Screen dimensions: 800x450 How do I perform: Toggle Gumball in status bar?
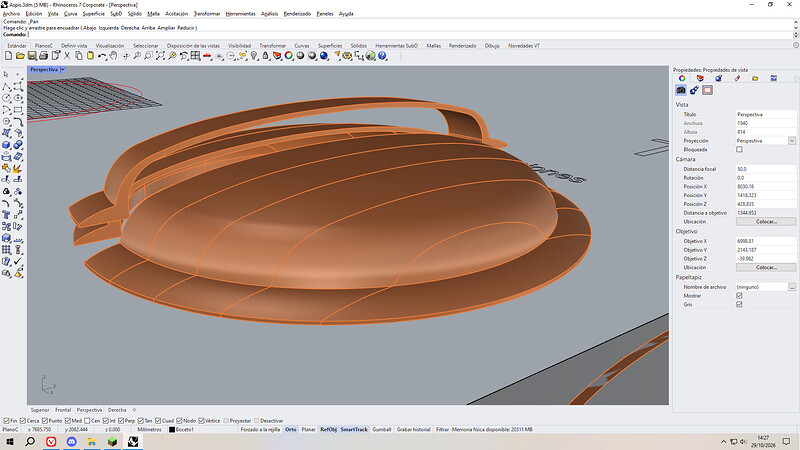382,430
